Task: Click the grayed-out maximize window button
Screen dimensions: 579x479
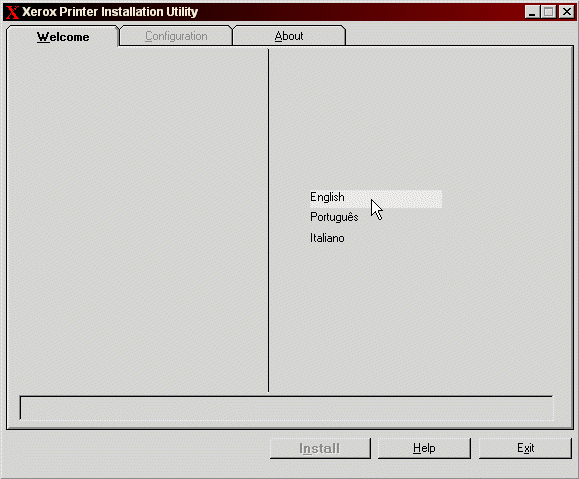Action: pyautogui.click(x=549, y=12)
